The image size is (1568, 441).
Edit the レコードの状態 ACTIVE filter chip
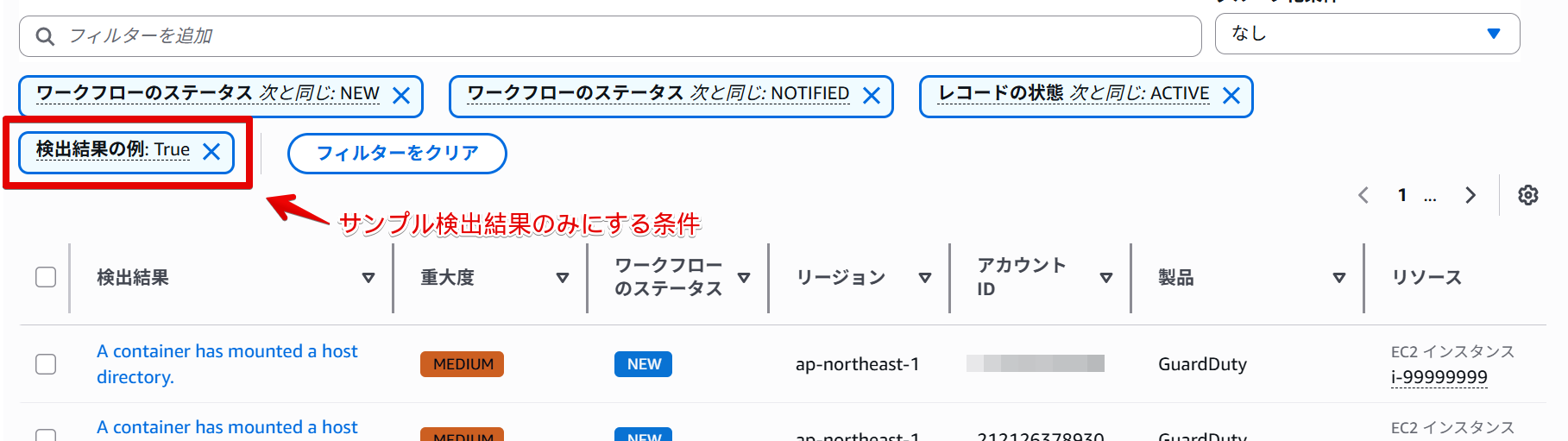[1074, 93]
